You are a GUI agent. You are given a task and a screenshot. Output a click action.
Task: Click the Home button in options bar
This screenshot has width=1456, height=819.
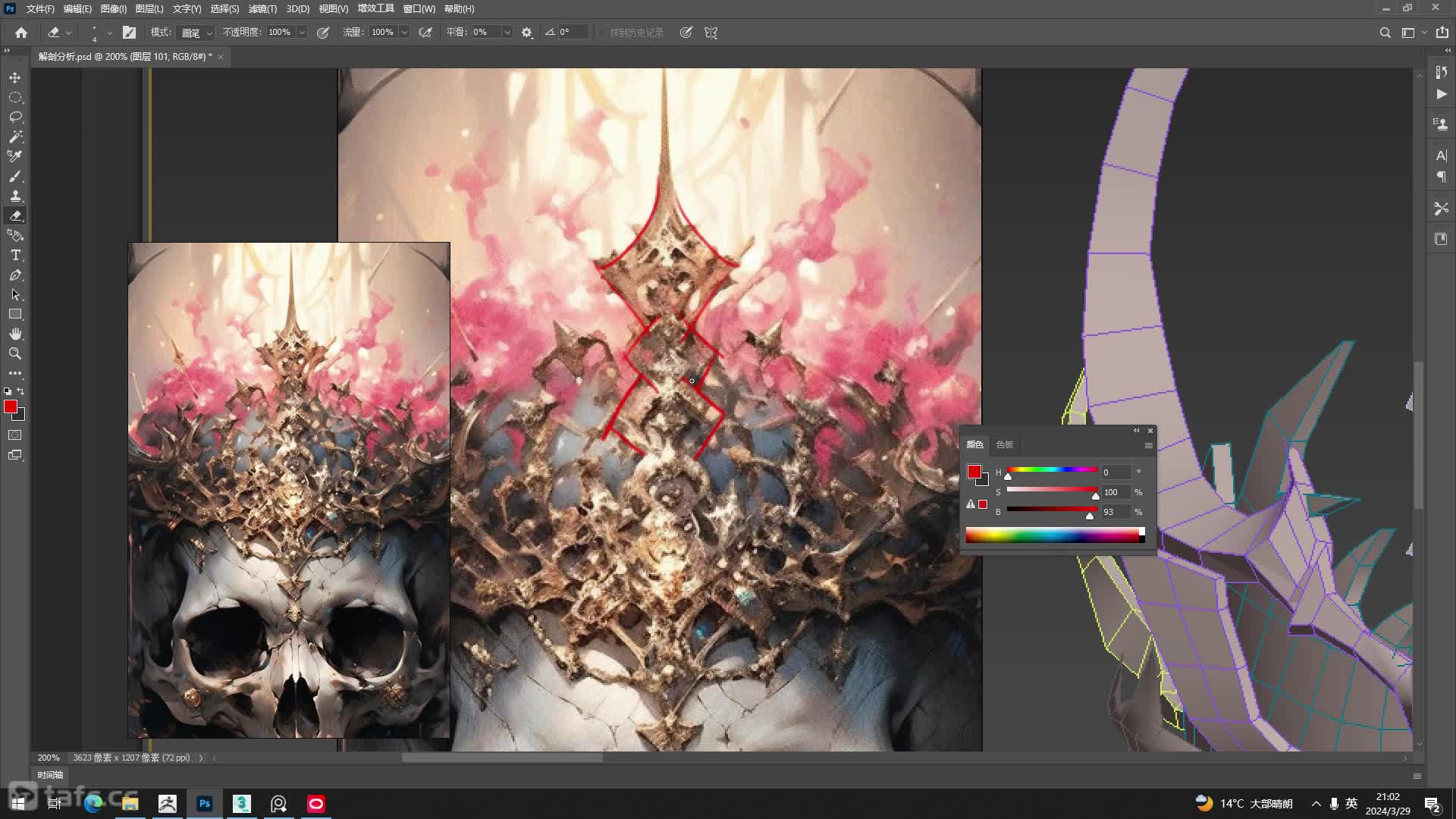pyautogui.click(x=21, y=33)
